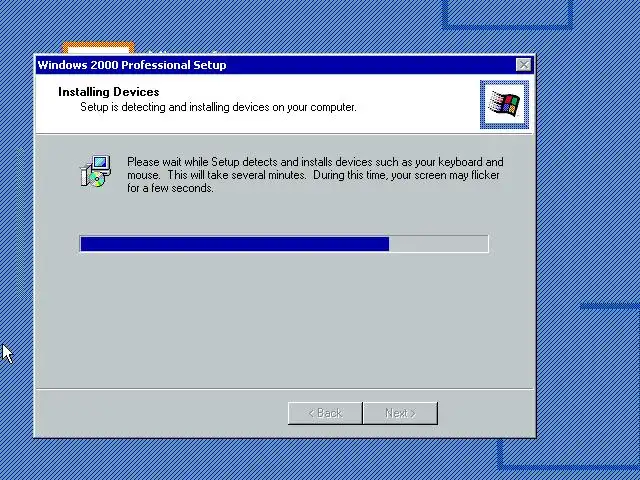The width and height of the screenshot is (640, 480).
Task: Click the 'Setup is detecting and installing devices' subtitle
Action: (218, 107)
